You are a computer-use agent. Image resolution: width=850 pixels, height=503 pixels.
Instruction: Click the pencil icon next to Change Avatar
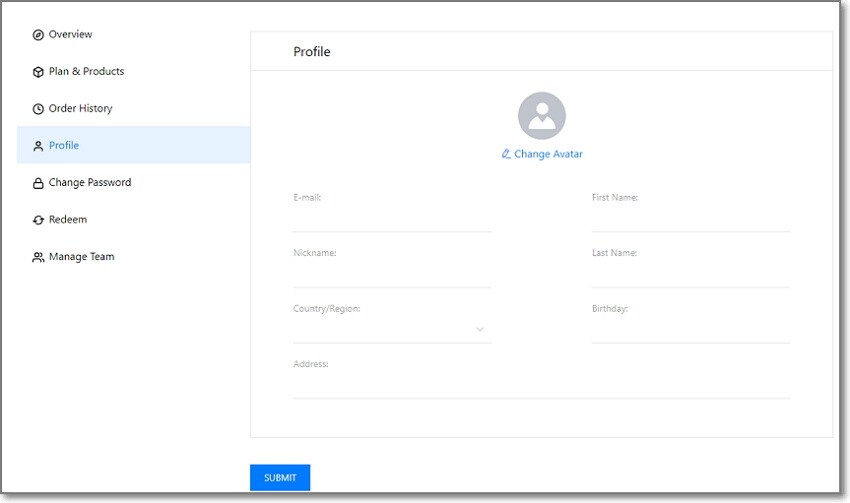(506, 154)
